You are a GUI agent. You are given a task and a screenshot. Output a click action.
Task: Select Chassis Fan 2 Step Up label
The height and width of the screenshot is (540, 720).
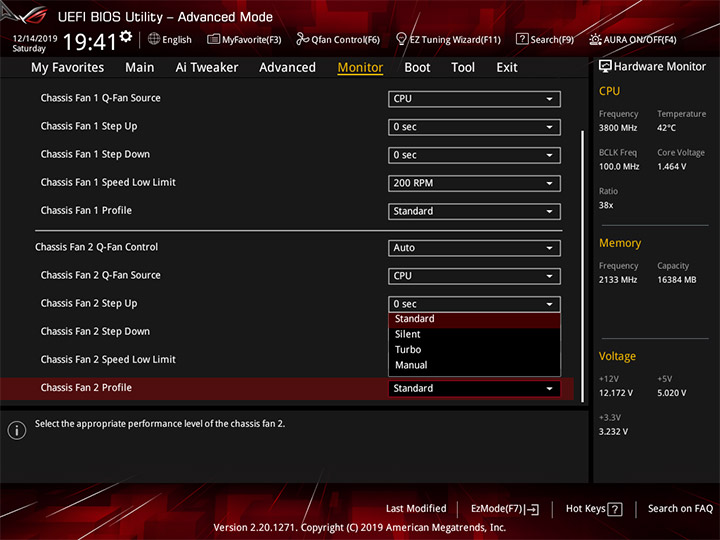pyautogui.click(x=89, y=304)
